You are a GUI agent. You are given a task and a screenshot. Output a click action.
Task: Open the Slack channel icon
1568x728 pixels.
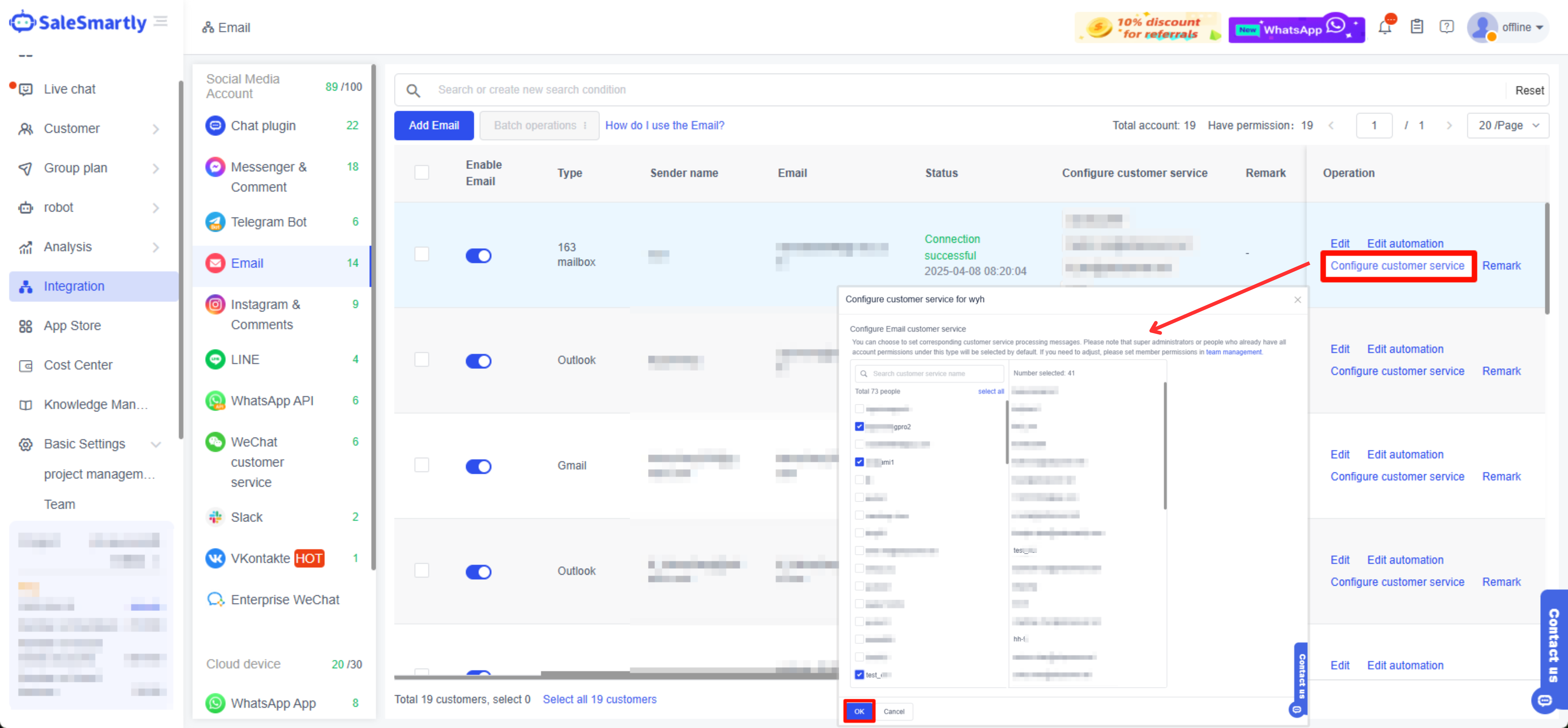tap(215, 517)
